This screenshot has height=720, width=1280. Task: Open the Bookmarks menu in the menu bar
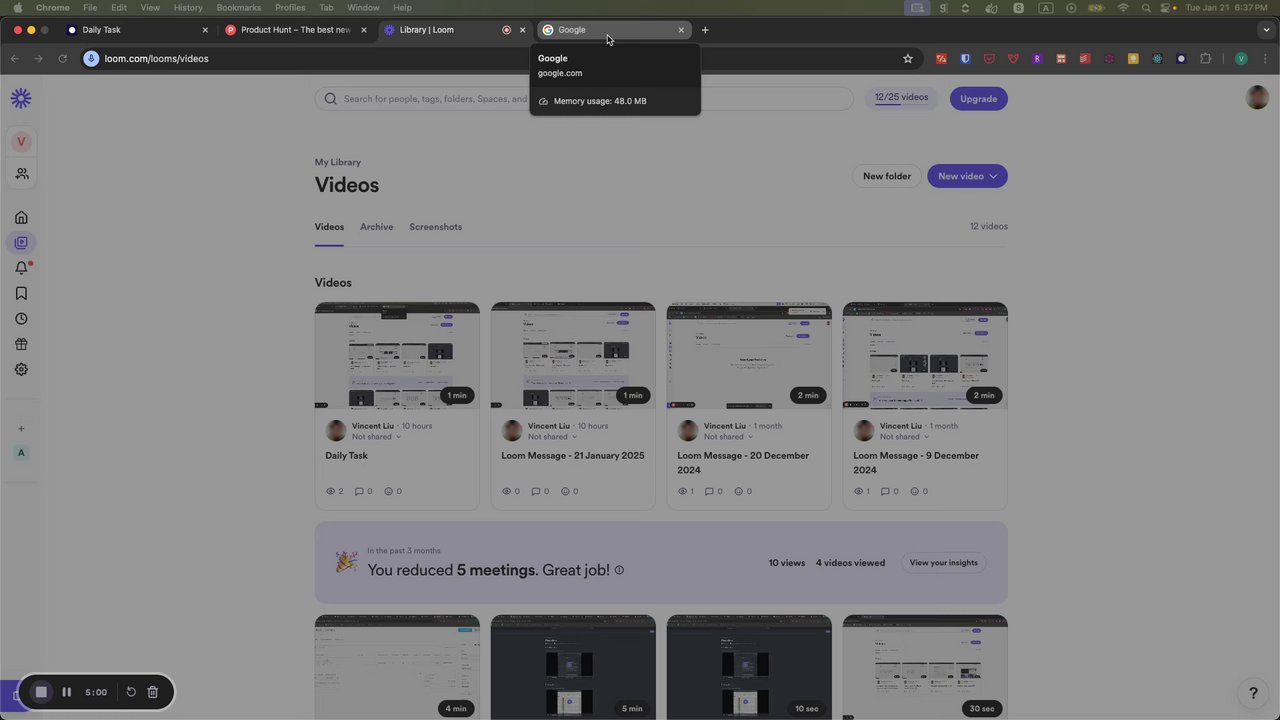coord(239,8)
